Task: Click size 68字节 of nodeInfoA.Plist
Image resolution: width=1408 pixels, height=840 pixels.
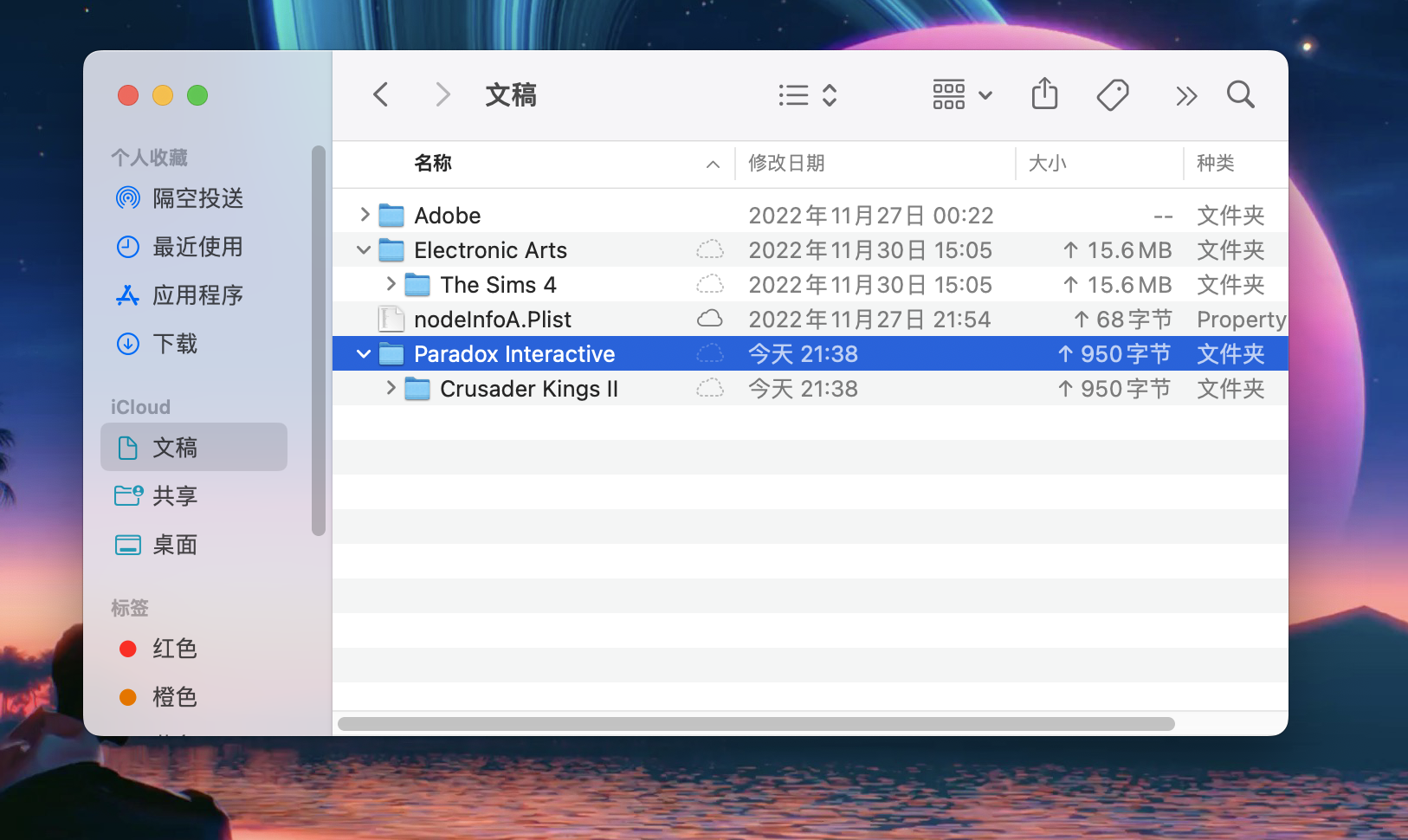Action: (1122, 319)
